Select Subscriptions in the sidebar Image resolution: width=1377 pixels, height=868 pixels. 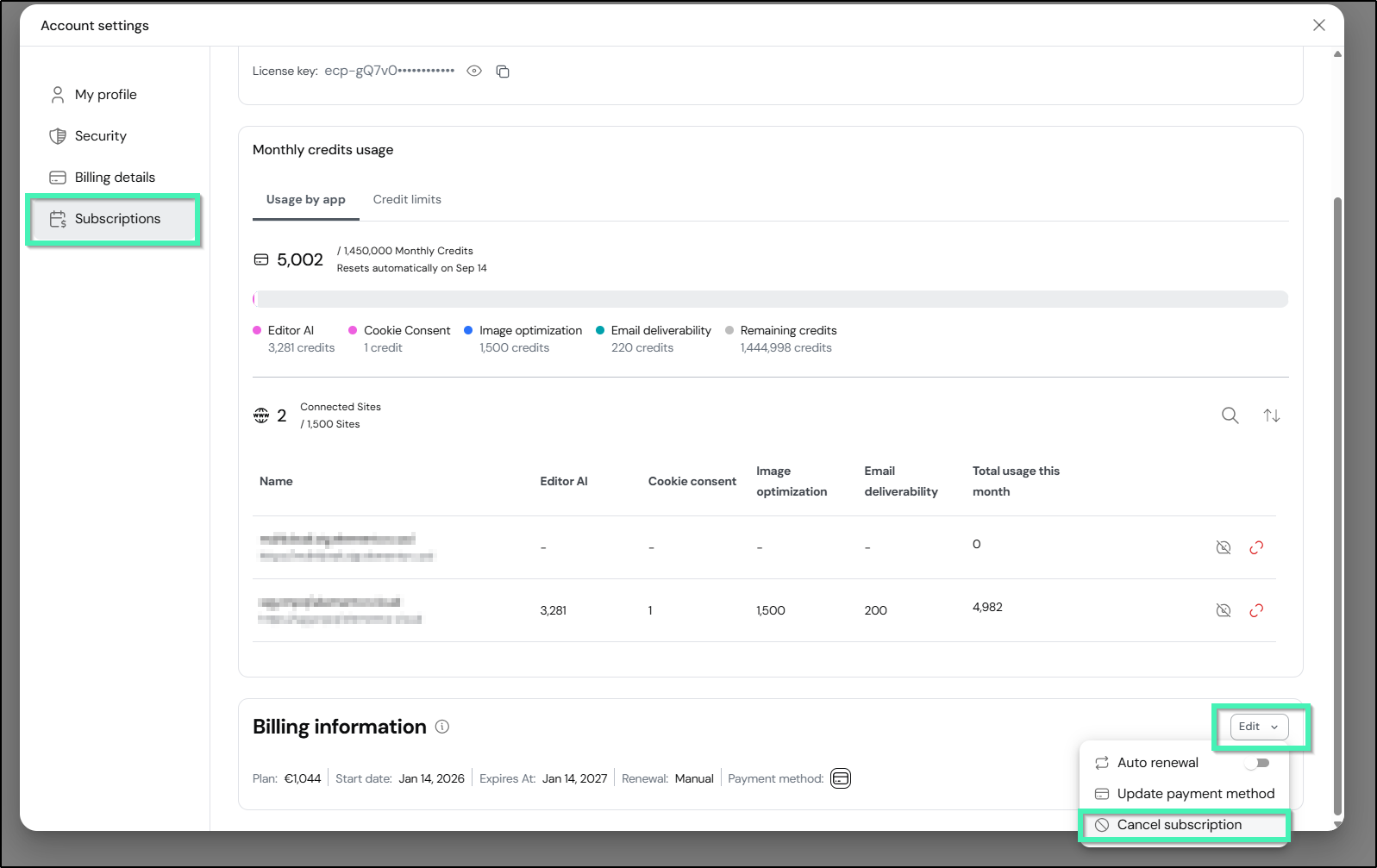[114, 219]
